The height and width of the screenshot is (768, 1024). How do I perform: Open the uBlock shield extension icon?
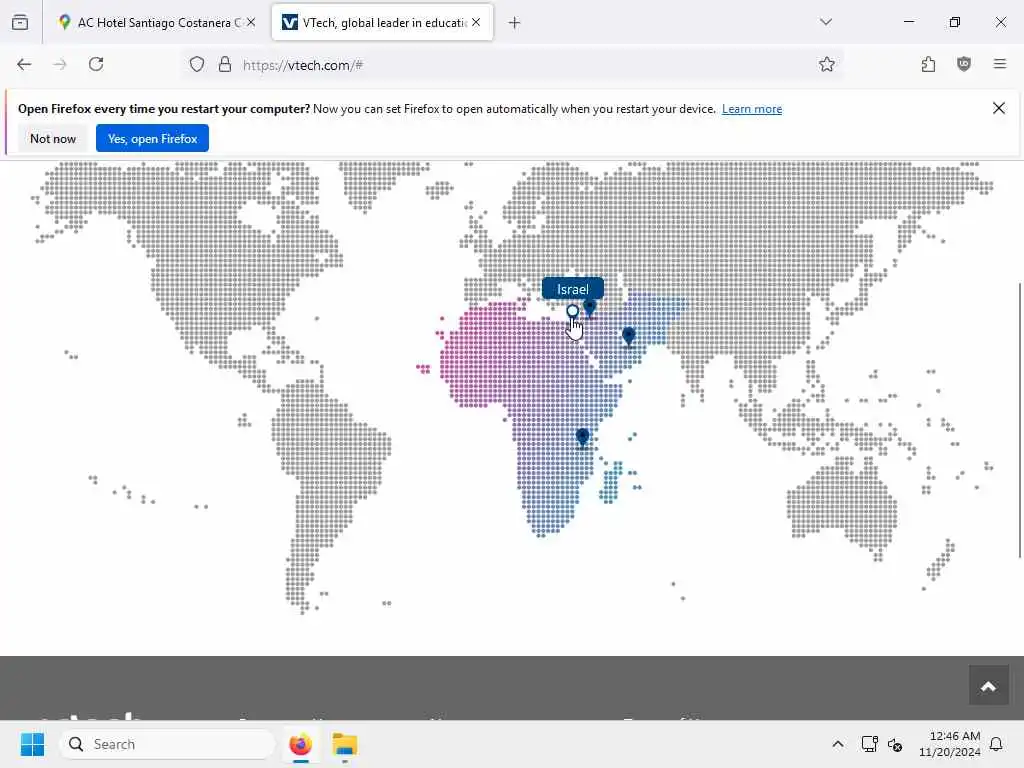click(964, 64)
